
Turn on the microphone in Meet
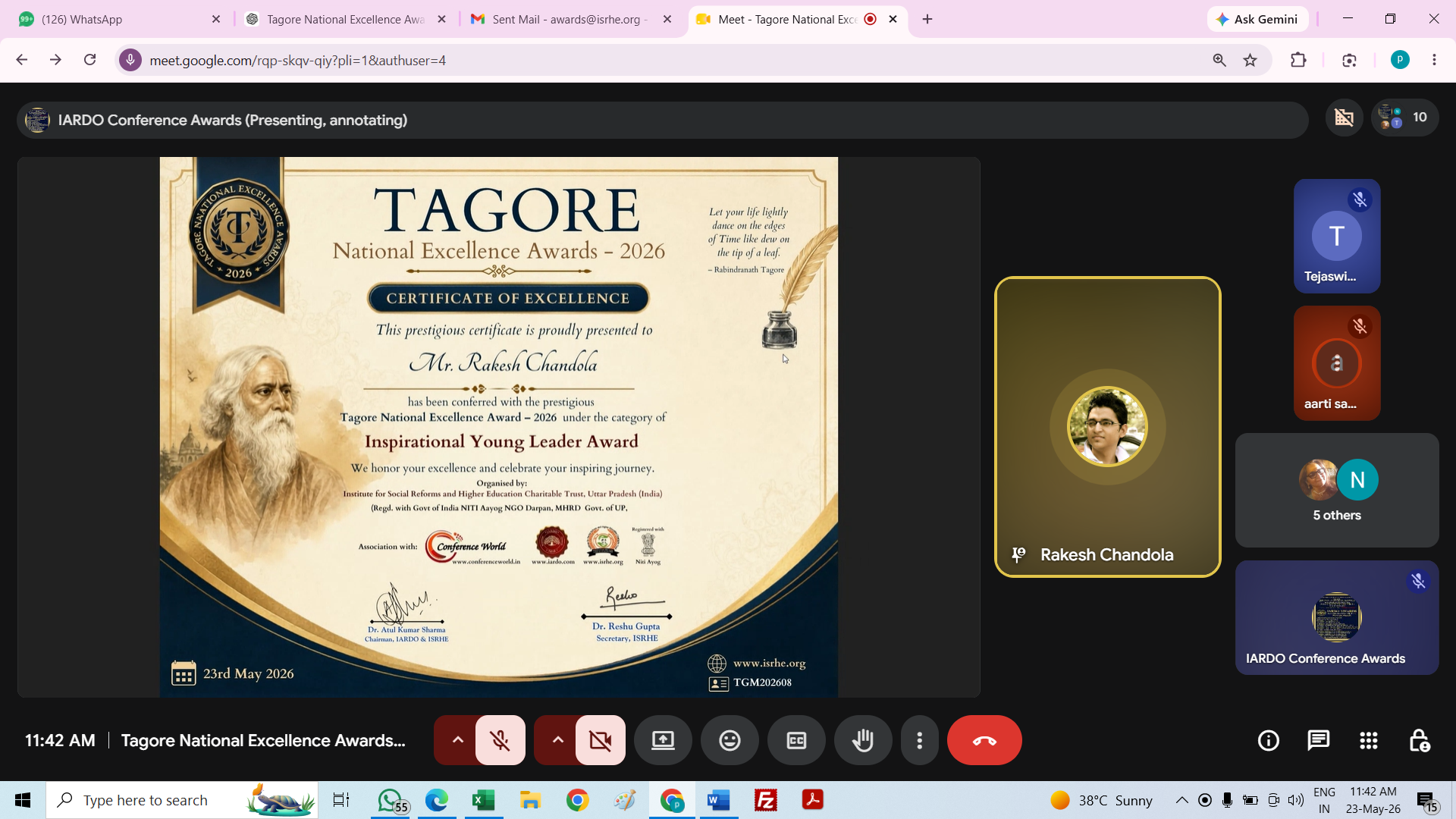pyautogui.click(x=500, y=740)
